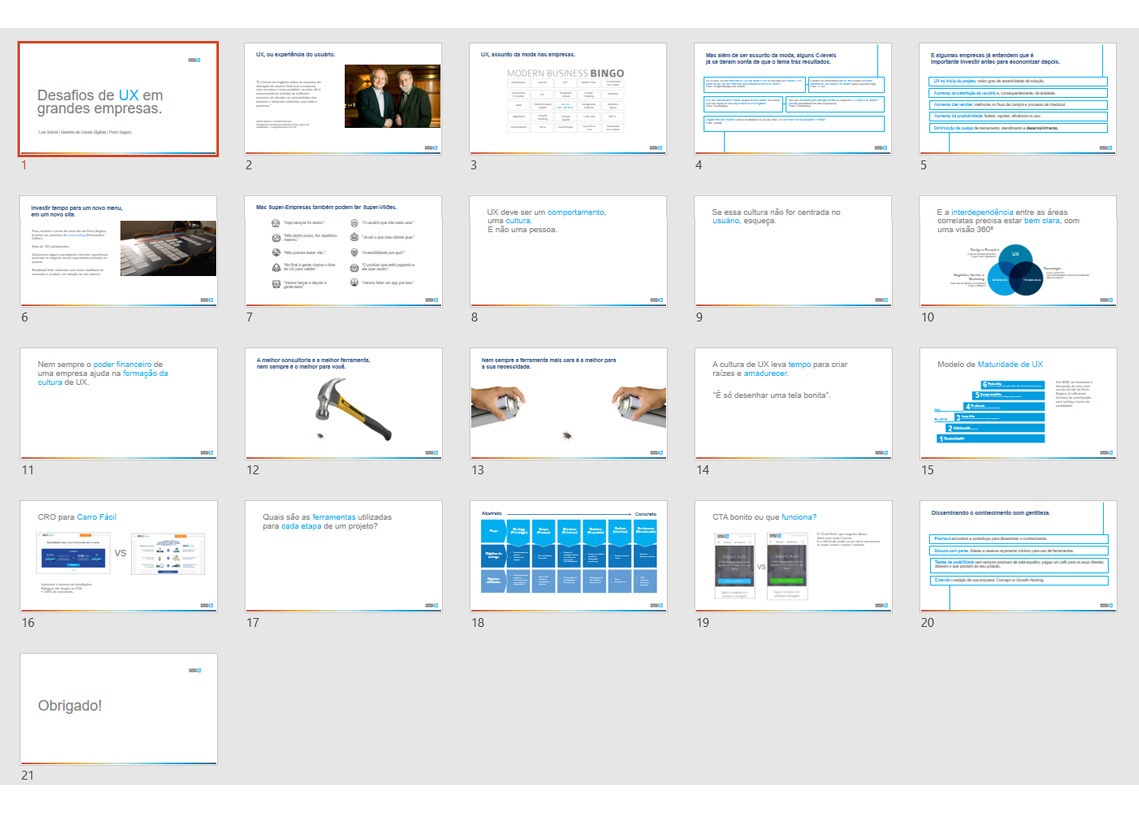
Task: Select 'CTA bonito ou que funciona?' slide
Action: (x=794, y=556)
